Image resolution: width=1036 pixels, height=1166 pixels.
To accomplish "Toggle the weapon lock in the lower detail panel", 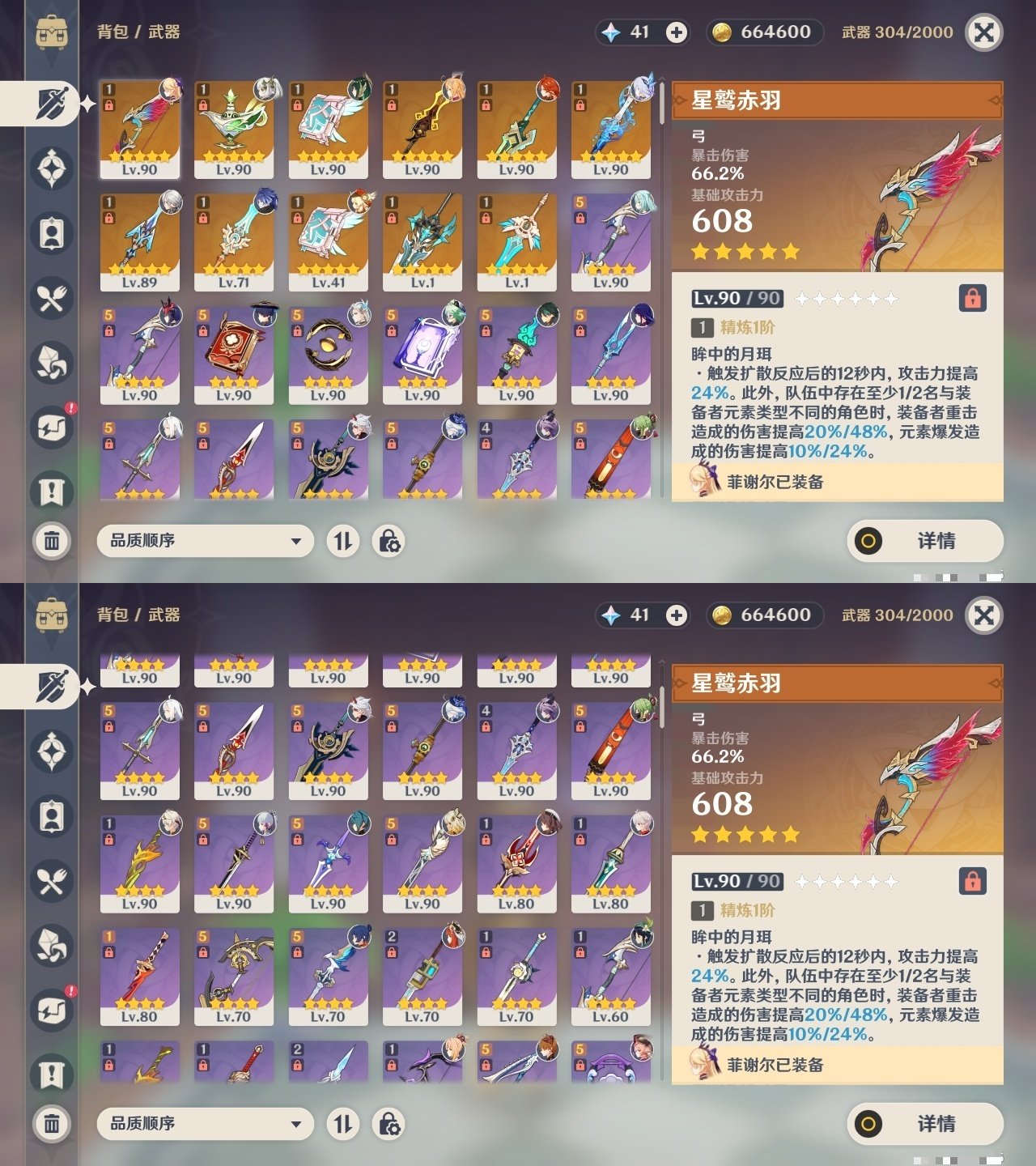I will click(972, 881).
